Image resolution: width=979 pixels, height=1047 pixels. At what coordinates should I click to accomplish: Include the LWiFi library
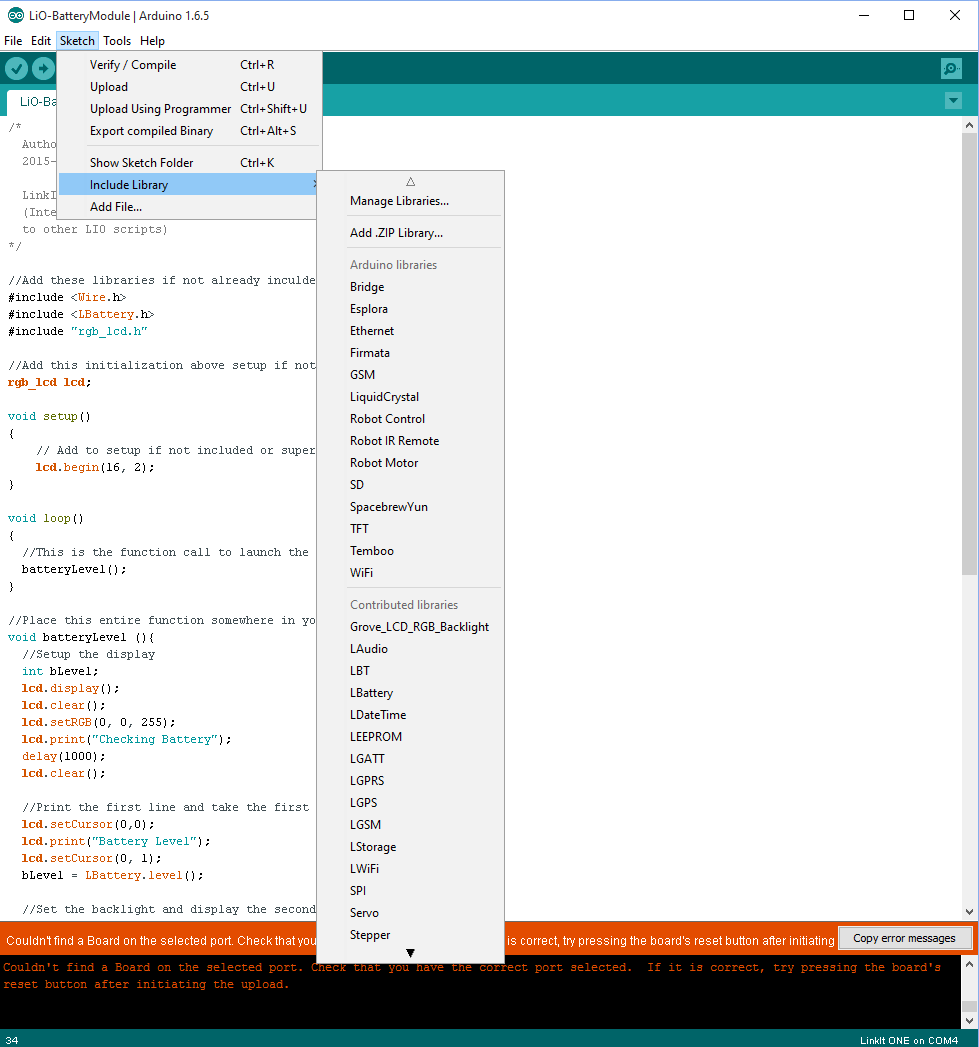coord(410,869)
